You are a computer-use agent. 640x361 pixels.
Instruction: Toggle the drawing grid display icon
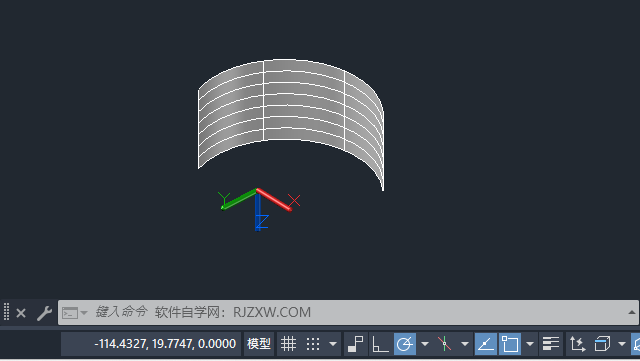click(x=289, y=344)
